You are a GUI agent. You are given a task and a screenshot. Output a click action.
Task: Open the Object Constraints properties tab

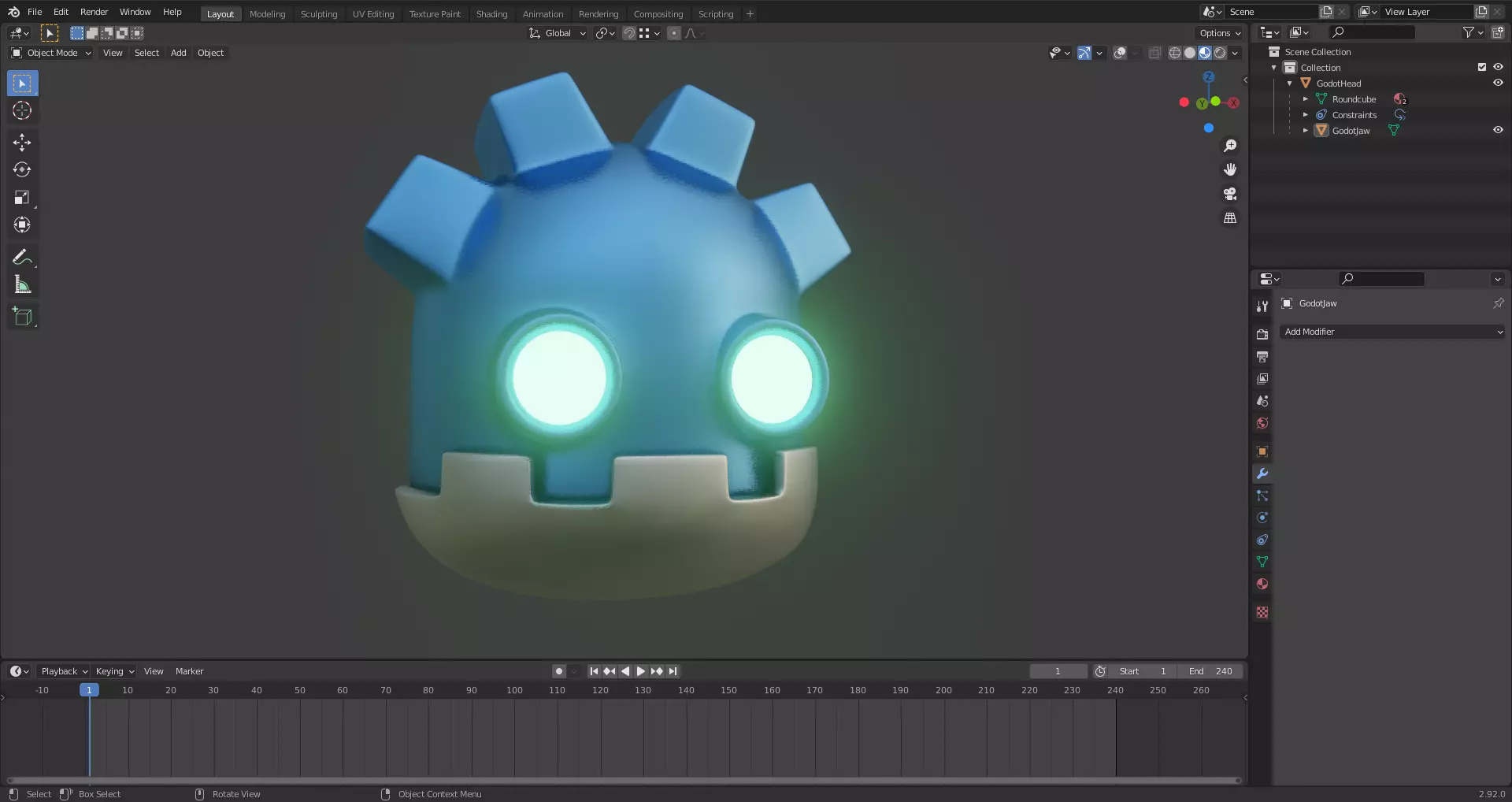click(x=1262, y=540)
